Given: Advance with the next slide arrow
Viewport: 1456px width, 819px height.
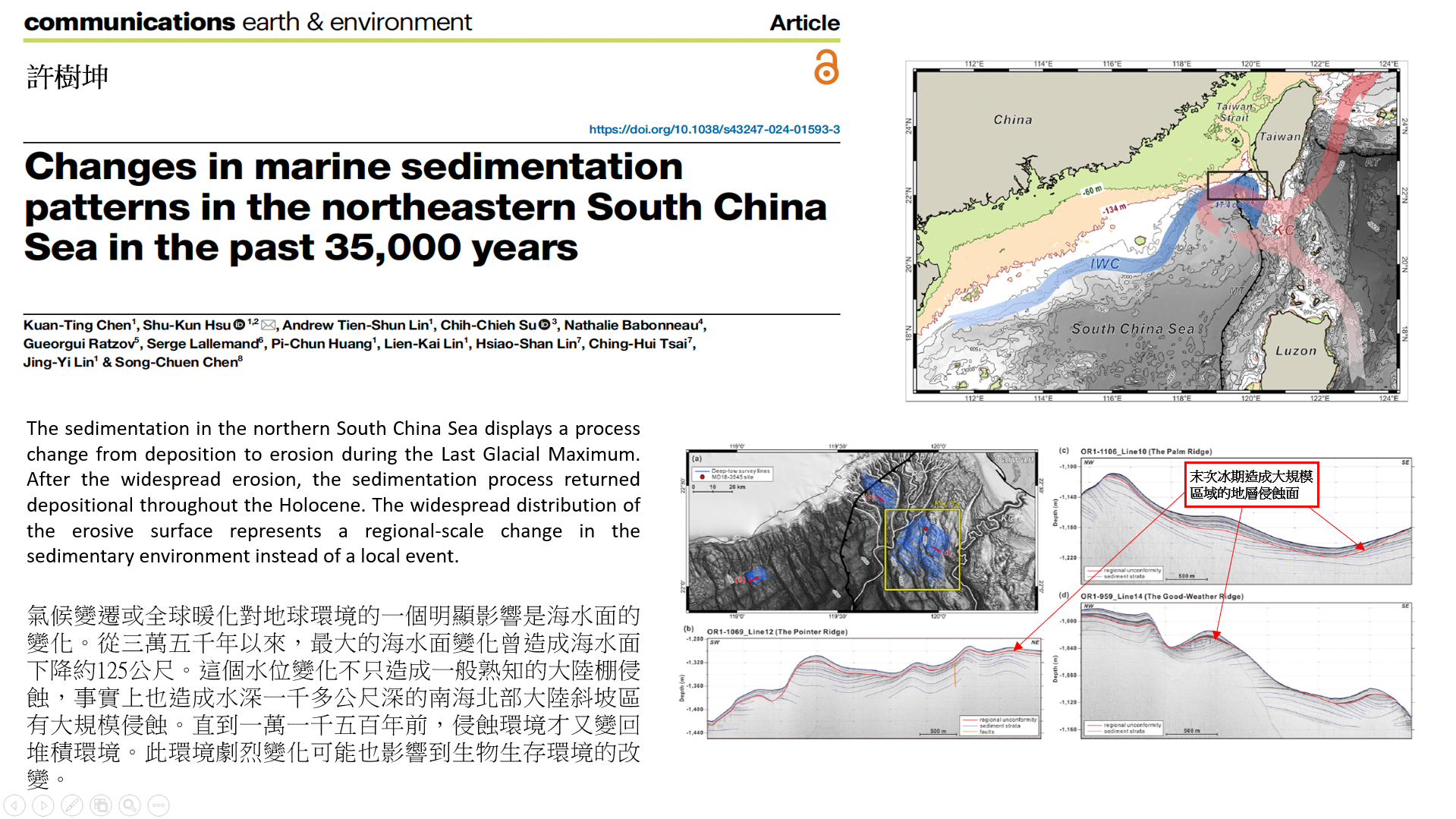Looking at the screenshot, I should pyautogui.click(x=43, y=805).
